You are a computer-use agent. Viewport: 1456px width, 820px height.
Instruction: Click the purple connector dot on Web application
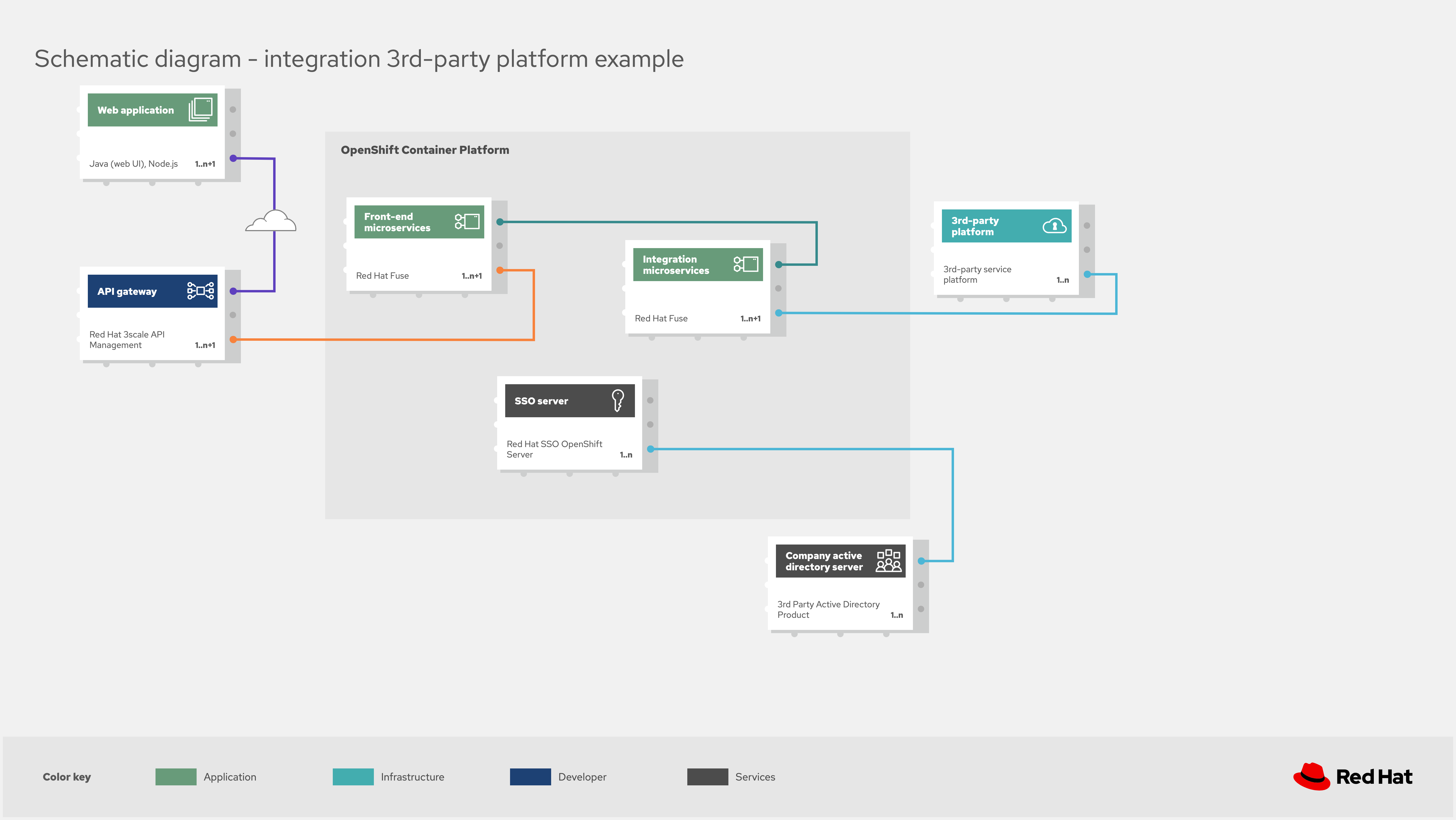tap(233, 158)
